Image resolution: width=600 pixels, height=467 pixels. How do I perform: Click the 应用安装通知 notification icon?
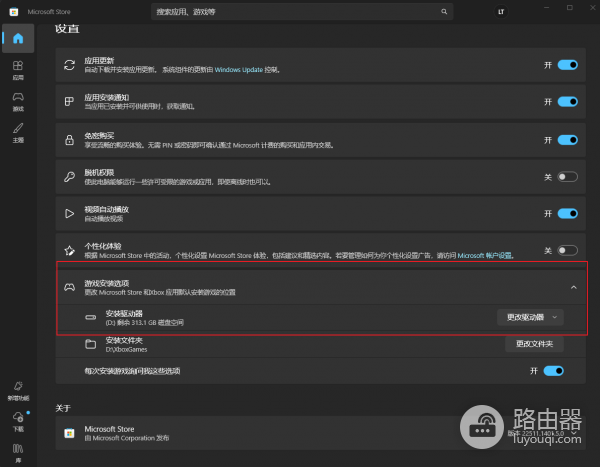[69, 101]
